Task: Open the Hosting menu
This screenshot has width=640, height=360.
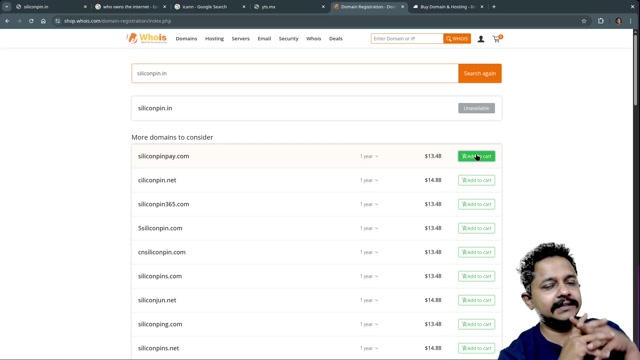Action: coord(214,39)
